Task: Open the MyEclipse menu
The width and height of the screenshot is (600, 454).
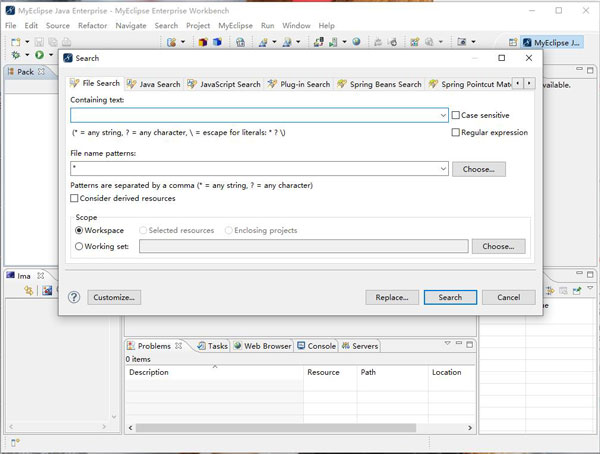Action: (235, 26)
